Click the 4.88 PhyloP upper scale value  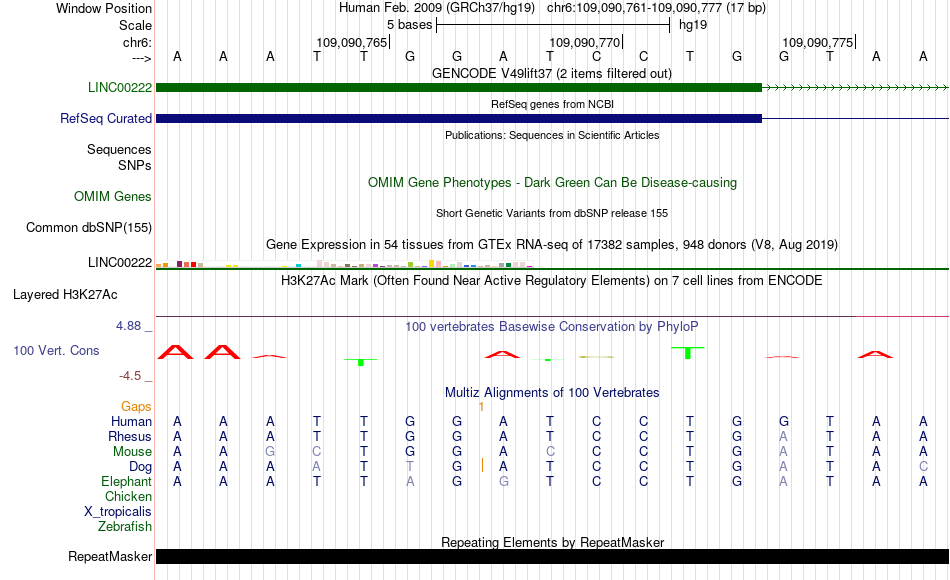128,326
